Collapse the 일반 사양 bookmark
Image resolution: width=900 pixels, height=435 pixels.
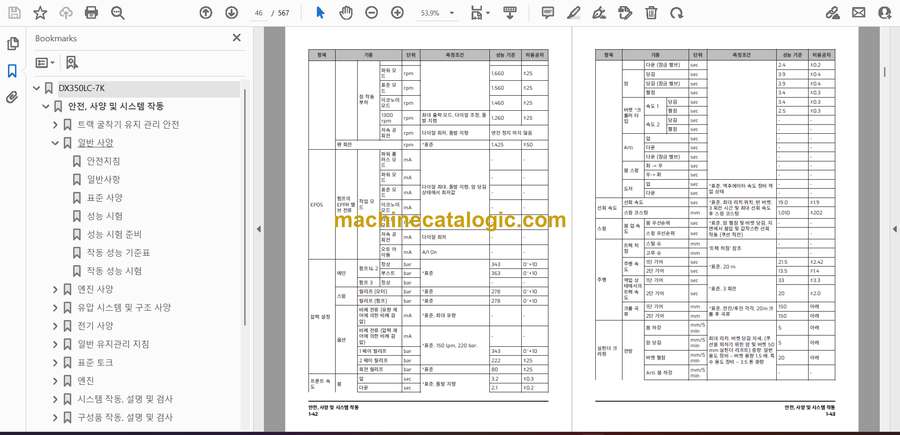pos(55,143)
